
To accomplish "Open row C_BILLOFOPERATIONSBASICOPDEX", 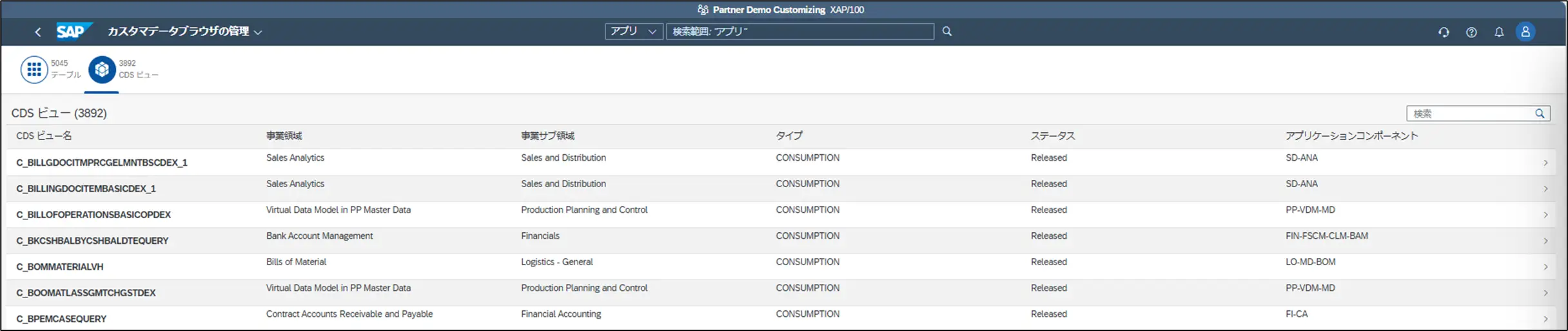I will pos(781,214).
